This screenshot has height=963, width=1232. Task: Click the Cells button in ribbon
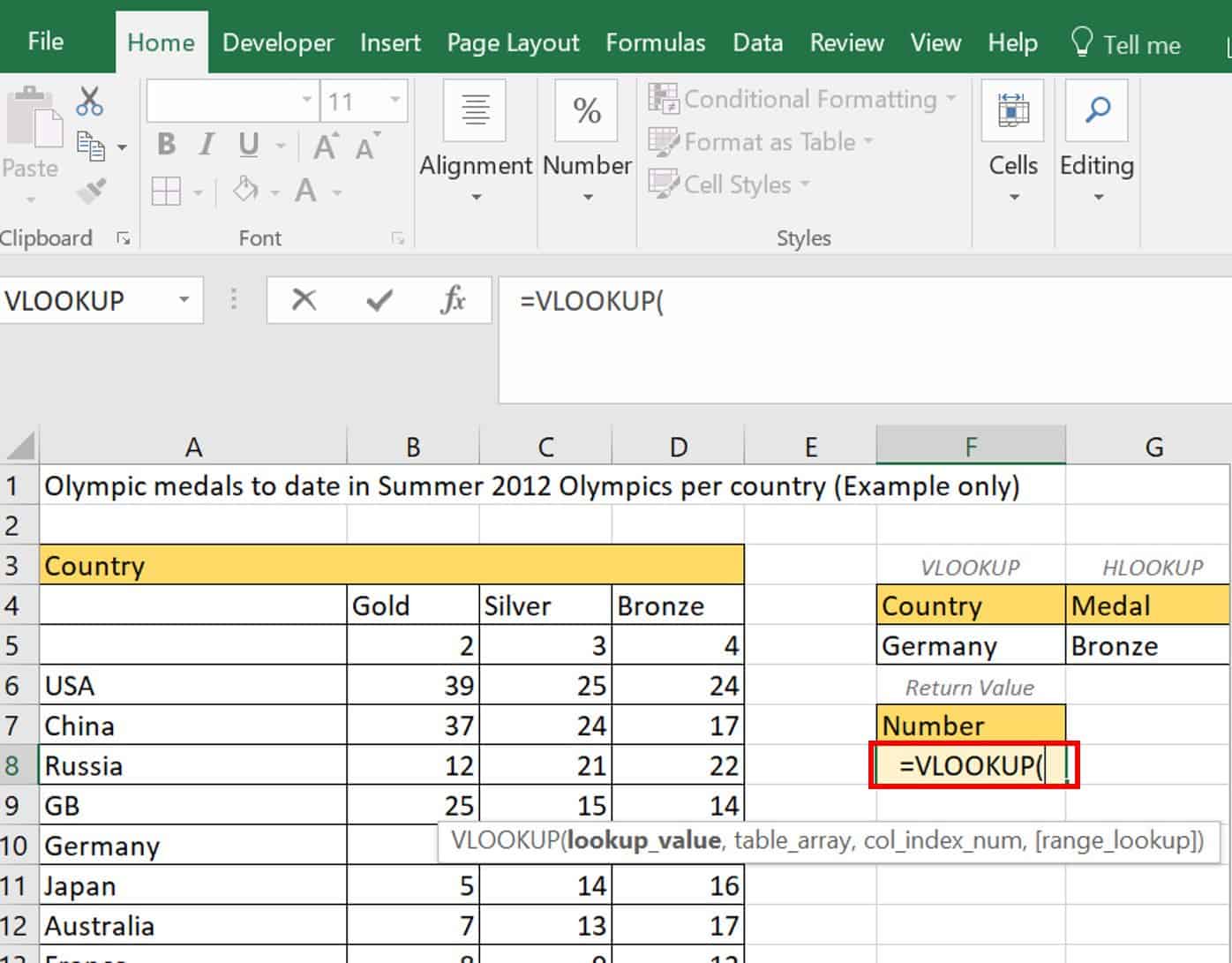(x=1013, y=141)
